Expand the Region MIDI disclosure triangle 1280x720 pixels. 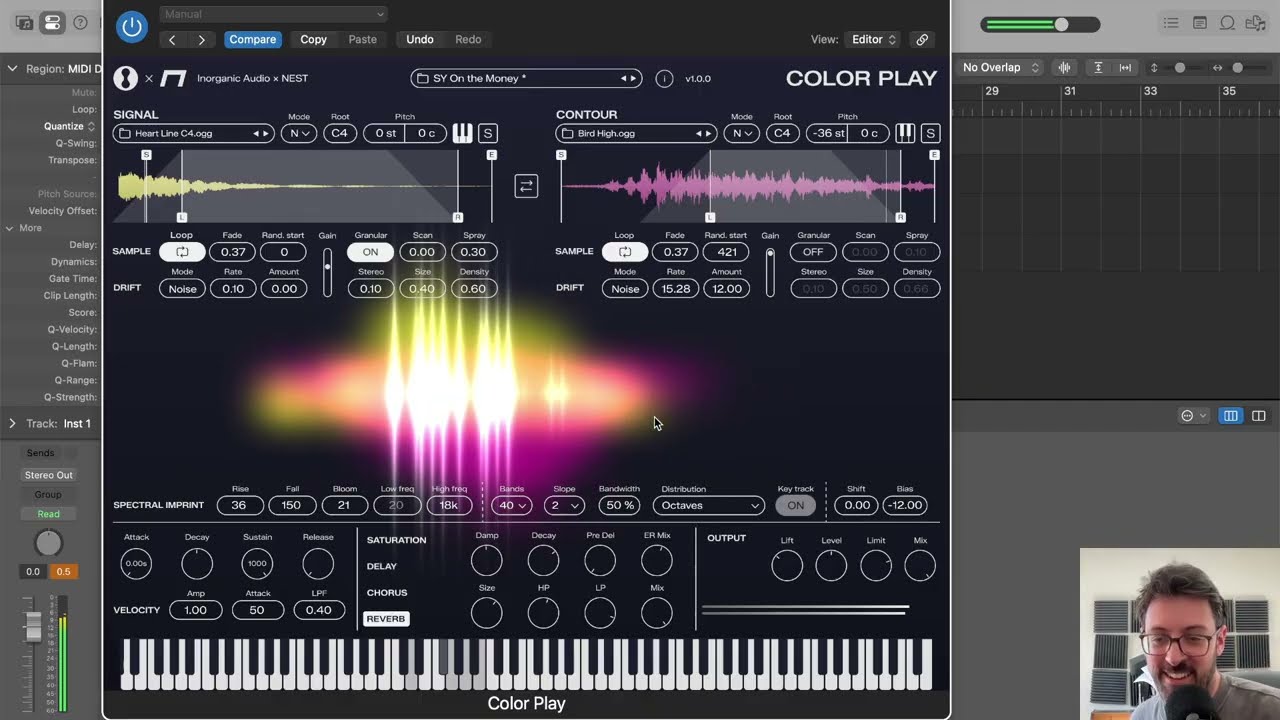[x=12, y=68]
